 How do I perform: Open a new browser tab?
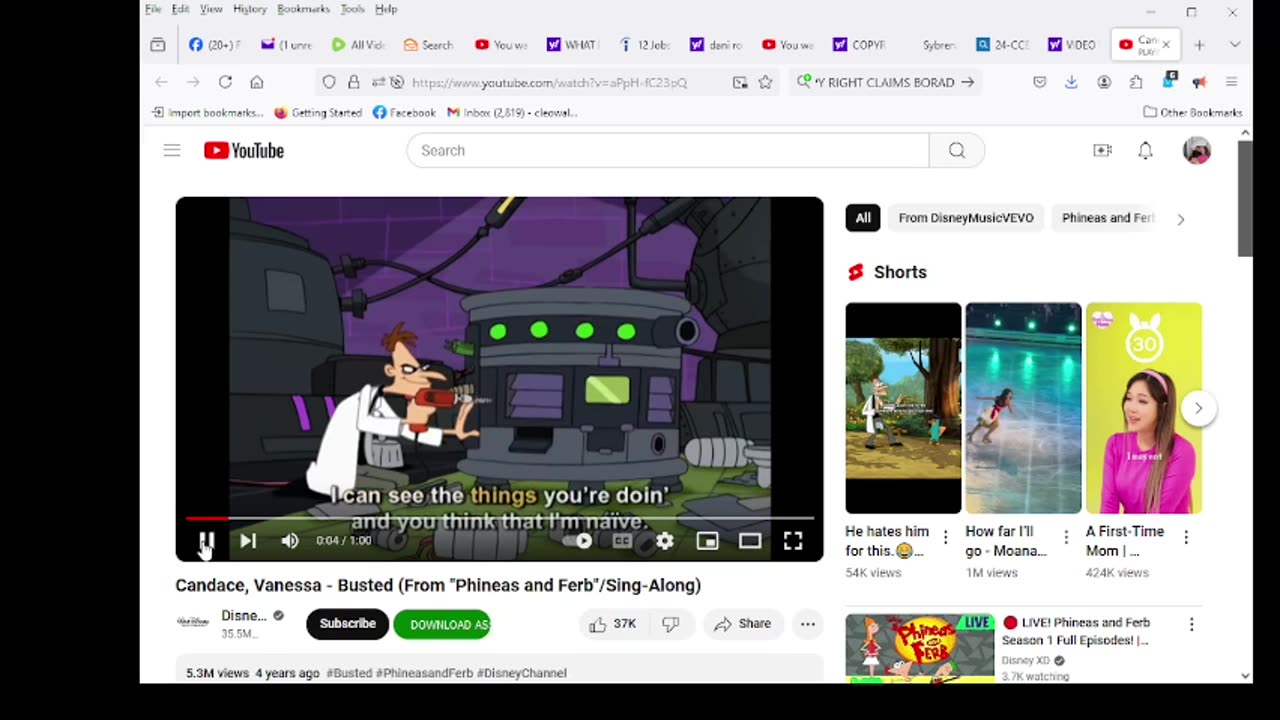[1199, 45]
